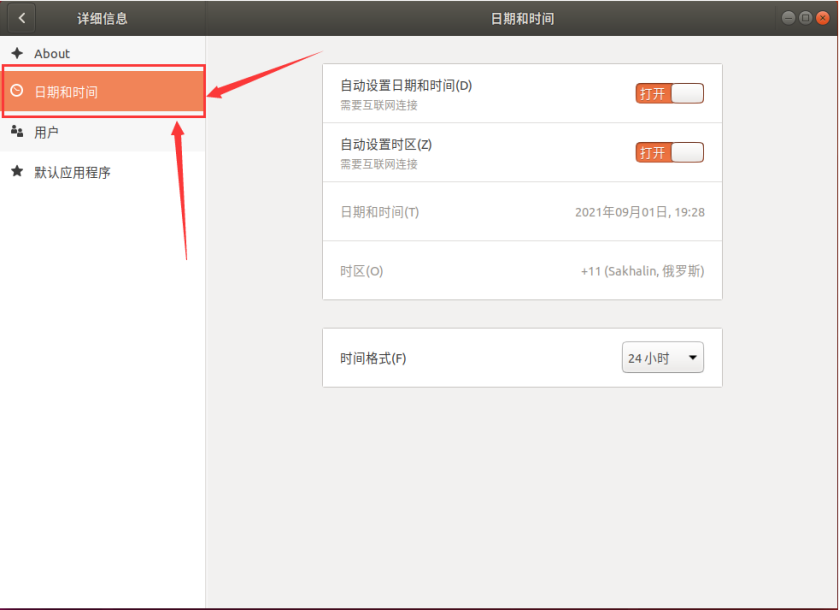The width and height of the screenshot is (840, 610).
Task: Click the users icon beside 用户
Action: coord(17,131)
